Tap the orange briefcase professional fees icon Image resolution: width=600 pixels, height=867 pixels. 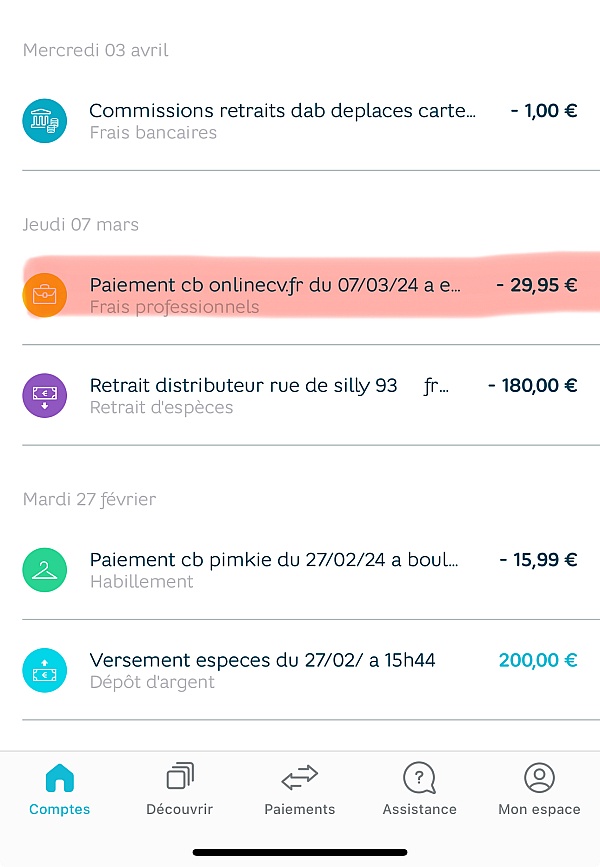45,296
